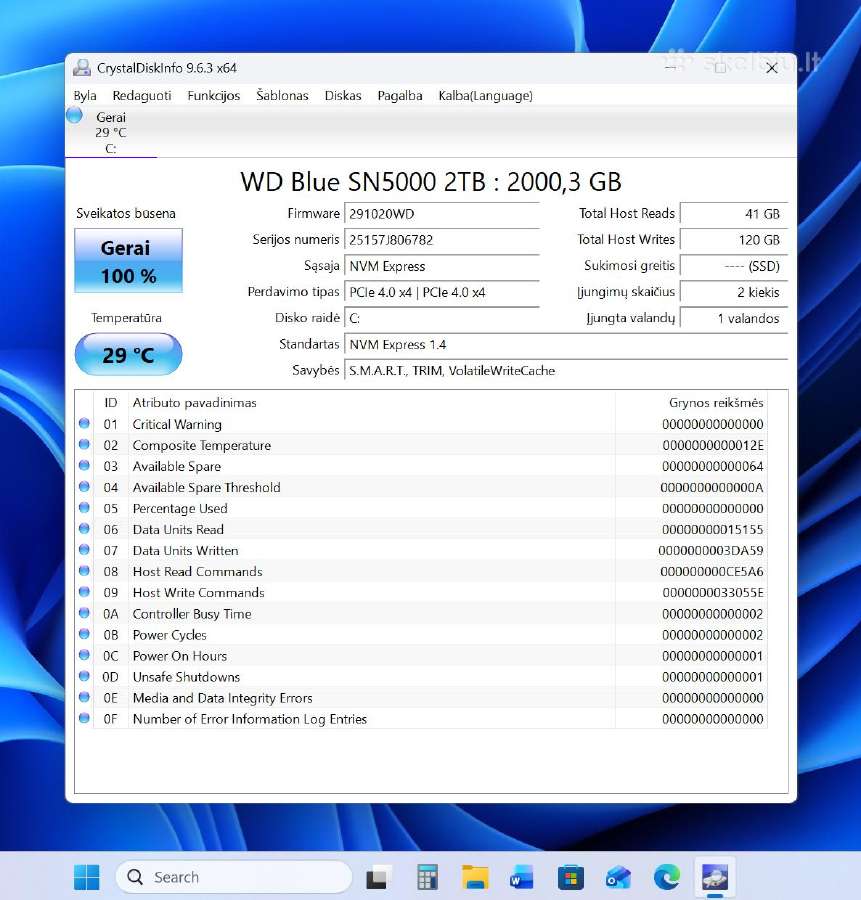Click the status dot for Controller Busy Time
Image resolution: width=861 pixels, height=900 pixels.
84,613
